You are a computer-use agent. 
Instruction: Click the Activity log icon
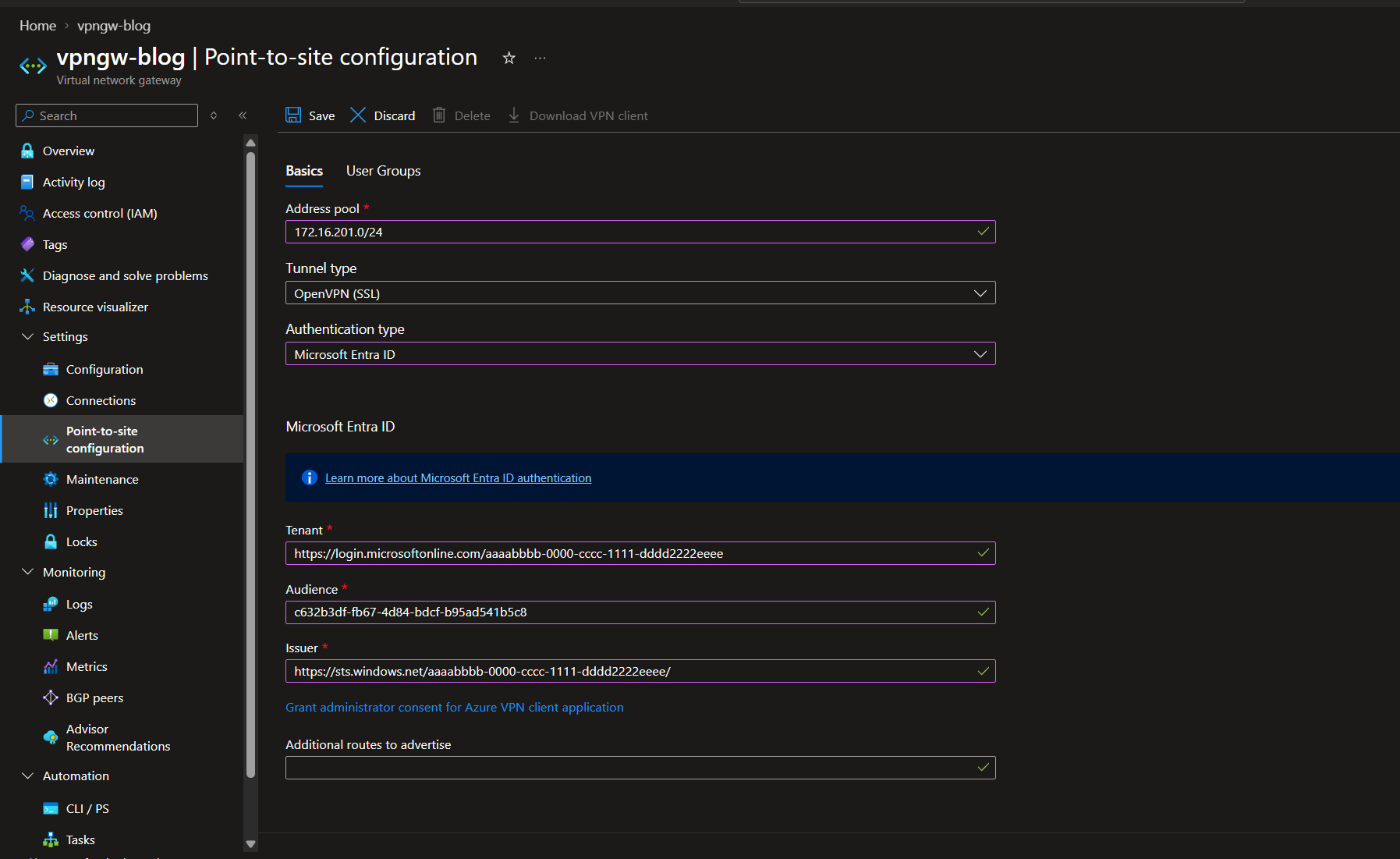click(x=27, y=182)
